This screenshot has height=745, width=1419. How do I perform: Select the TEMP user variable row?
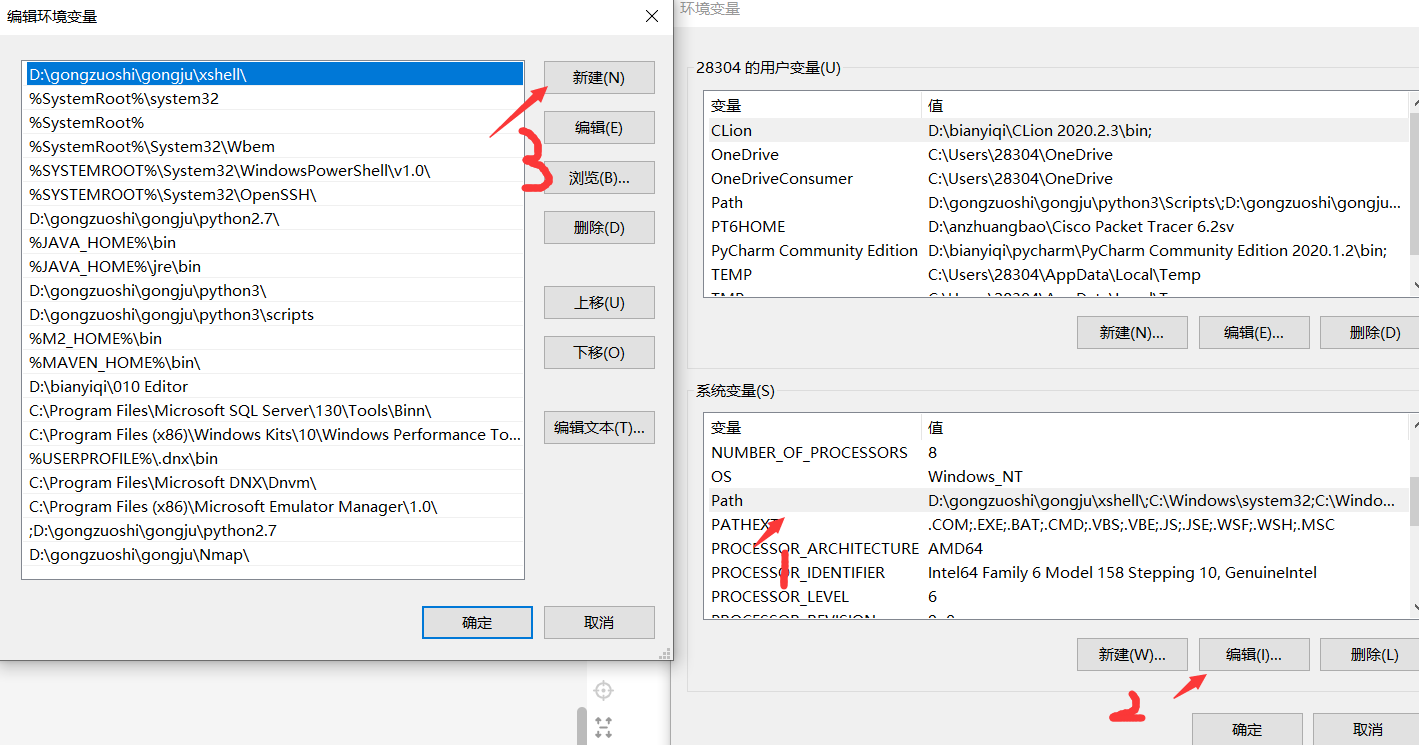1056,274
